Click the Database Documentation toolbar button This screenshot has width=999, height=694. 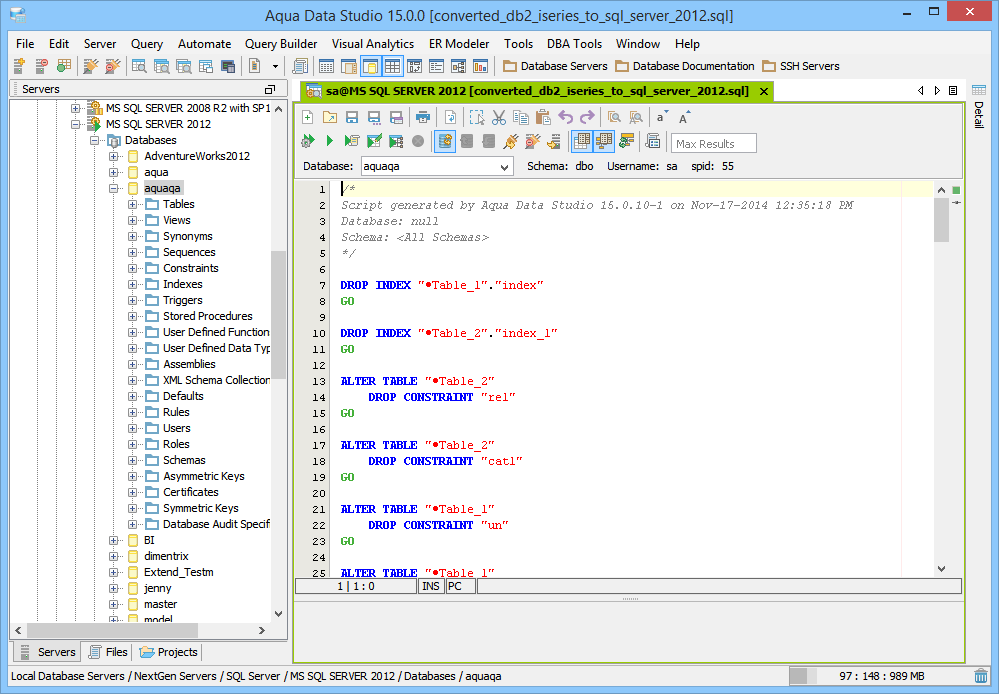point(685,66)
